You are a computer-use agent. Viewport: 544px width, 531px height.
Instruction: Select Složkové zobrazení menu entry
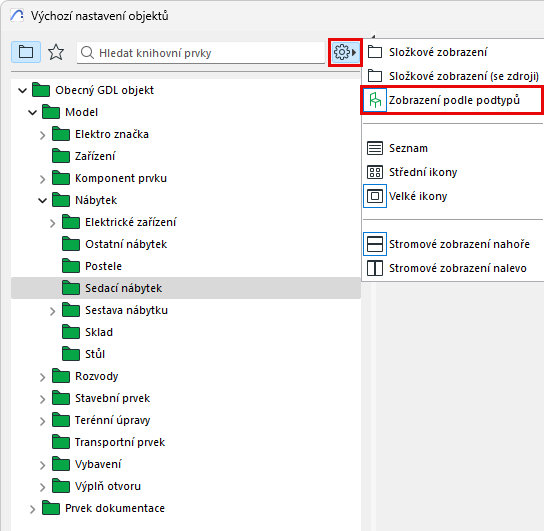pos(438,52)
